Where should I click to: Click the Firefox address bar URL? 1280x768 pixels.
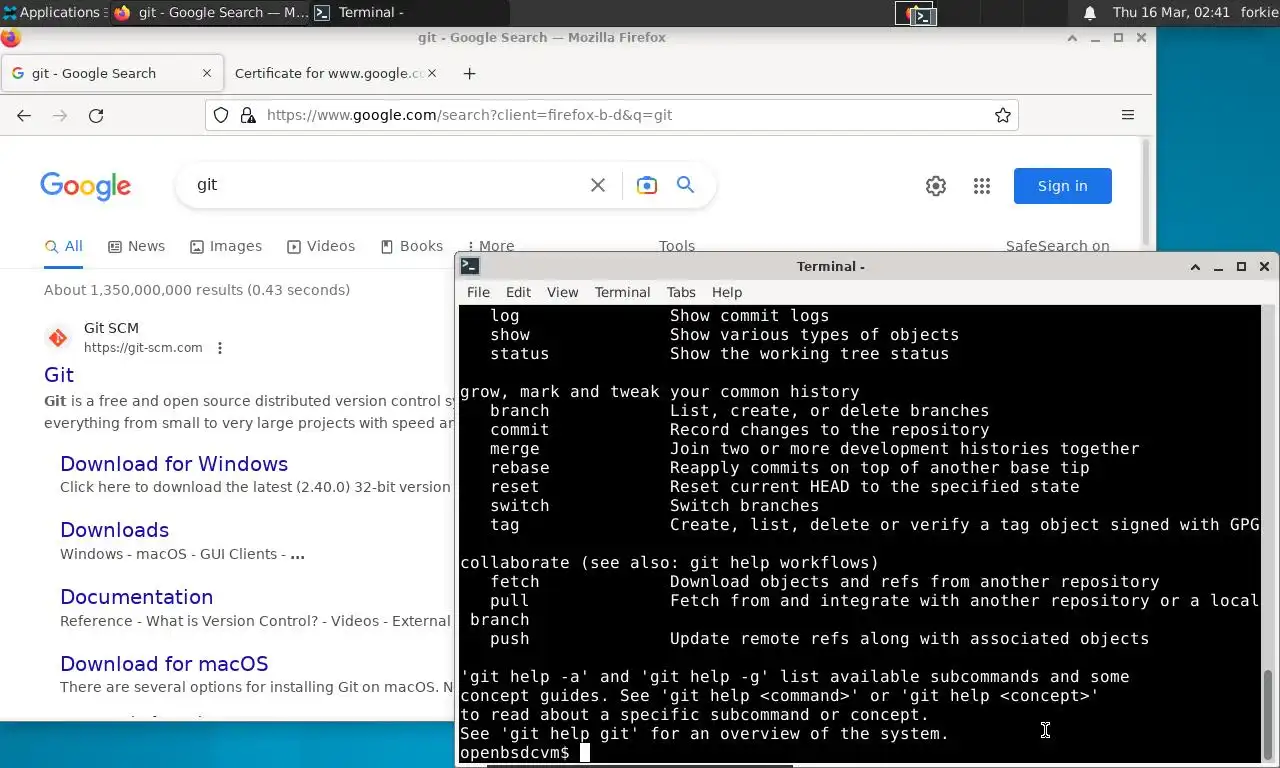pos(469,115)
